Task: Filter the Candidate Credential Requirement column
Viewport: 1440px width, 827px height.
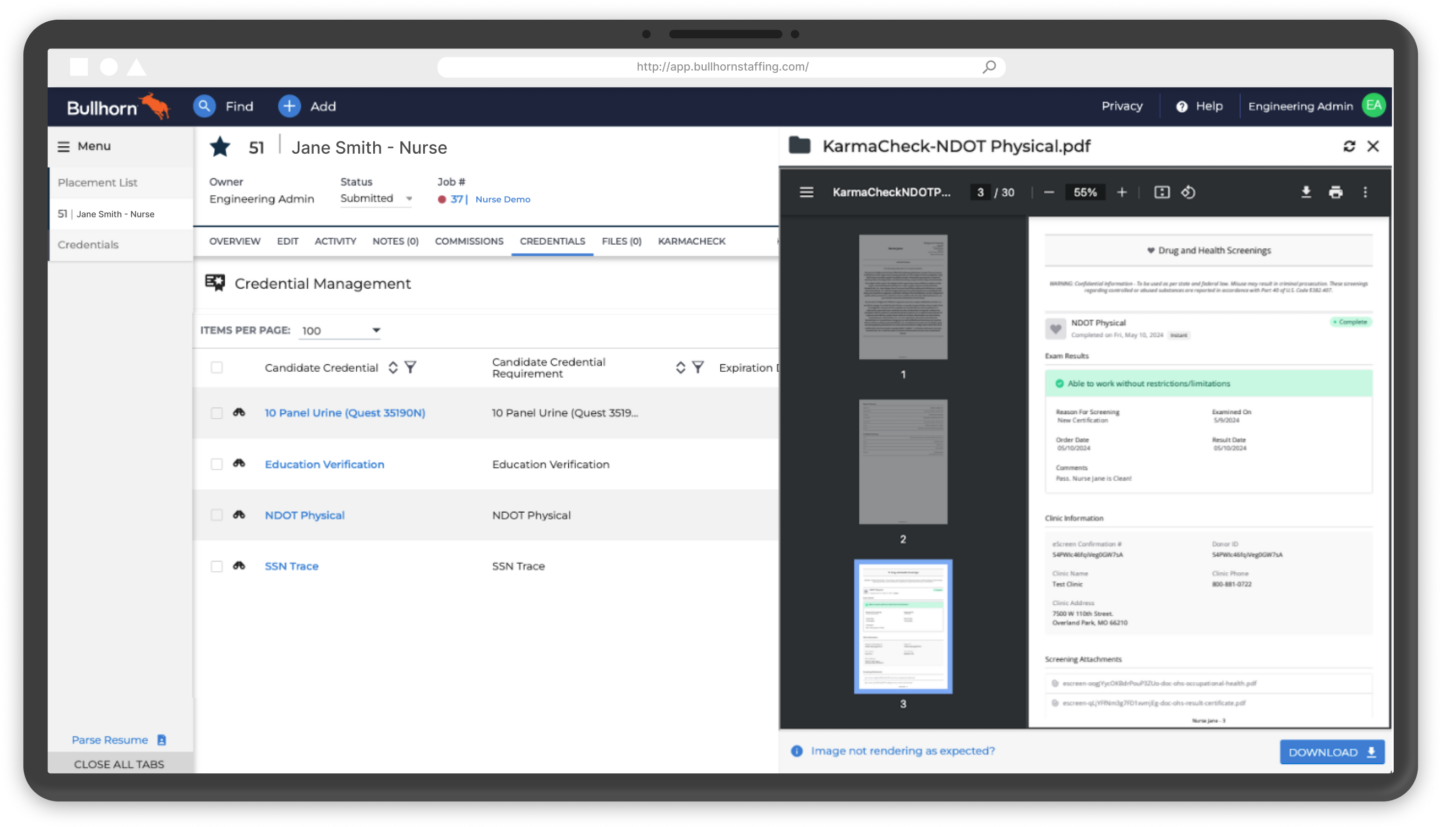Action: click(x=698, y=367)
